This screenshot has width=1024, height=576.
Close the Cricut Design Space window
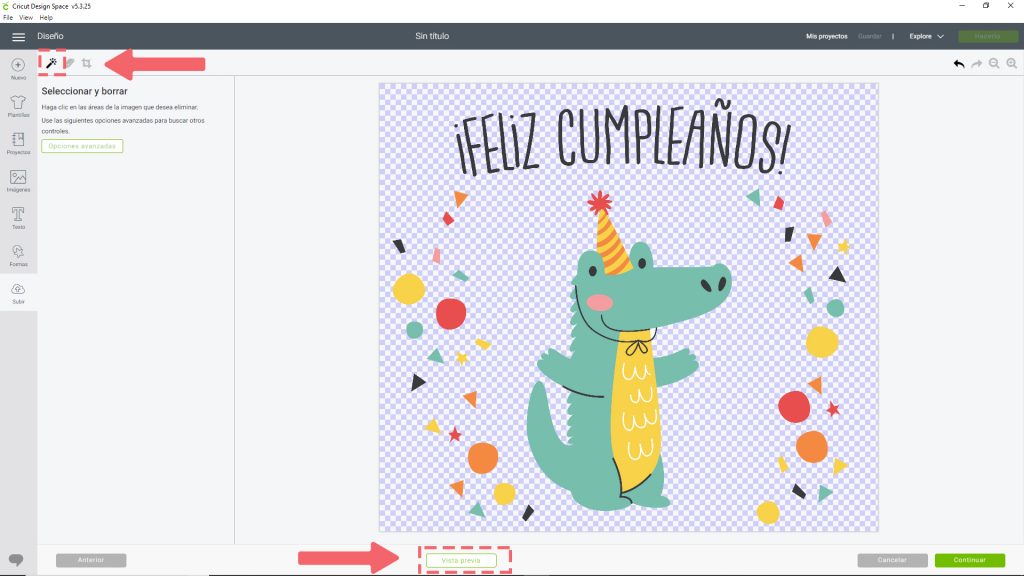(x=1010, y=6)
